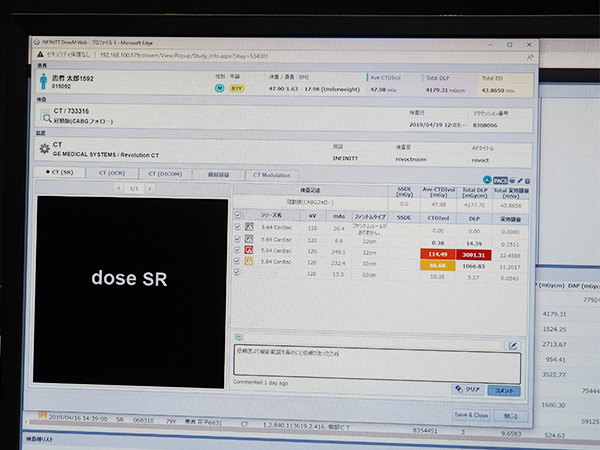Click the Save & Close button
The width and height of the screenshot is (600, 450).
470,414
